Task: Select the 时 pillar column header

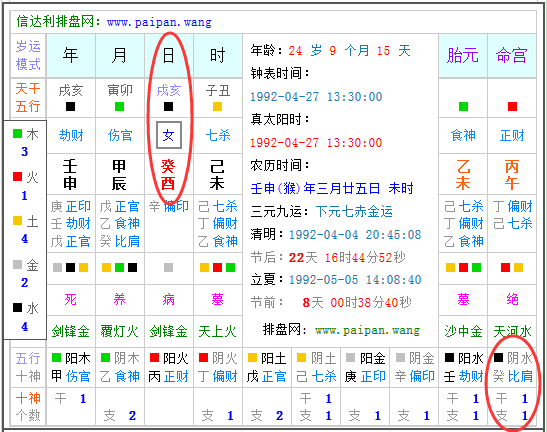Action: (x=217, y=55)
